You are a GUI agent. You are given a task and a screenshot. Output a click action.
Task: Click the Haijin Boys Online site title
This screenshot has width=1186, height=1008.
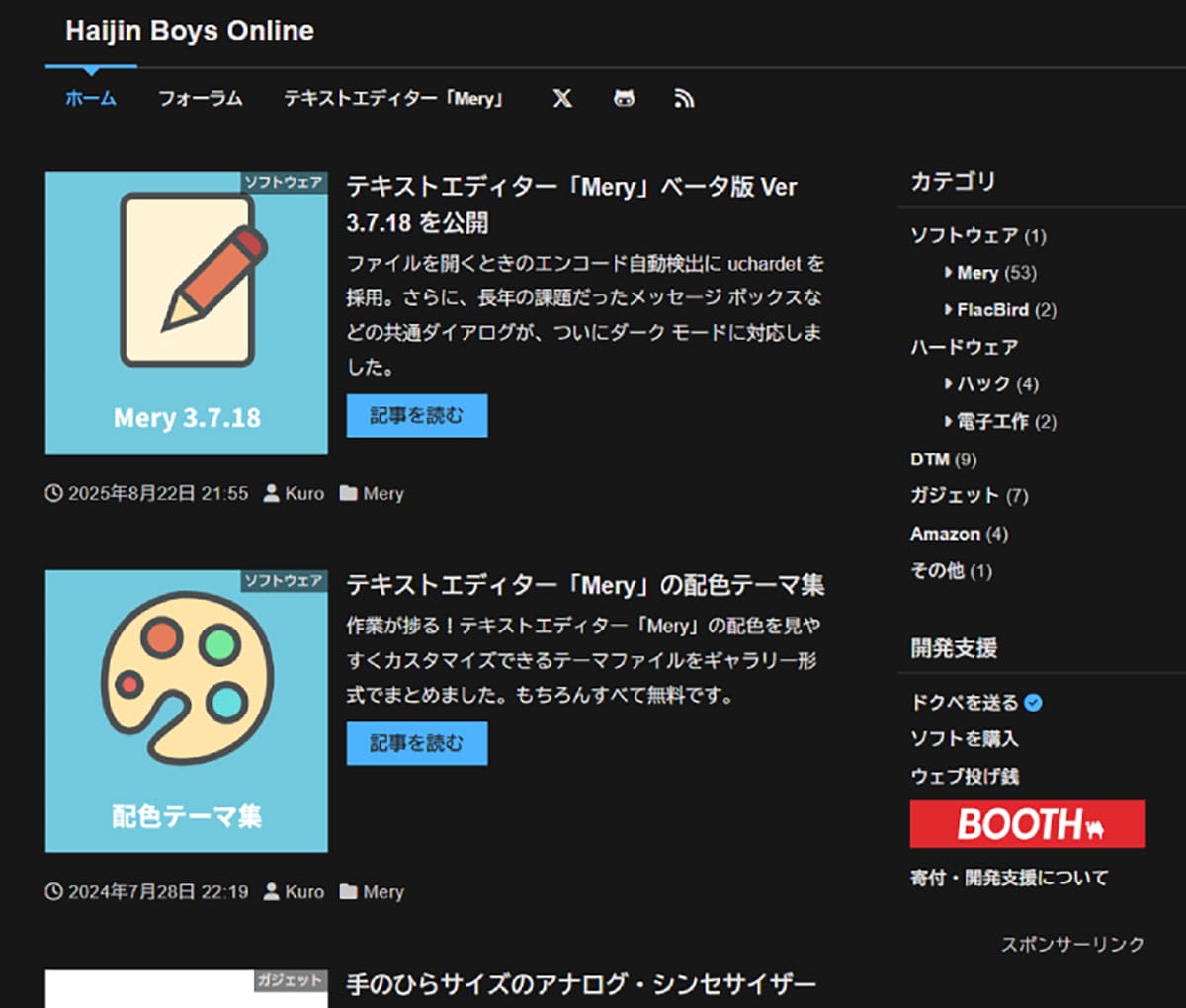(x=190, y=31)
